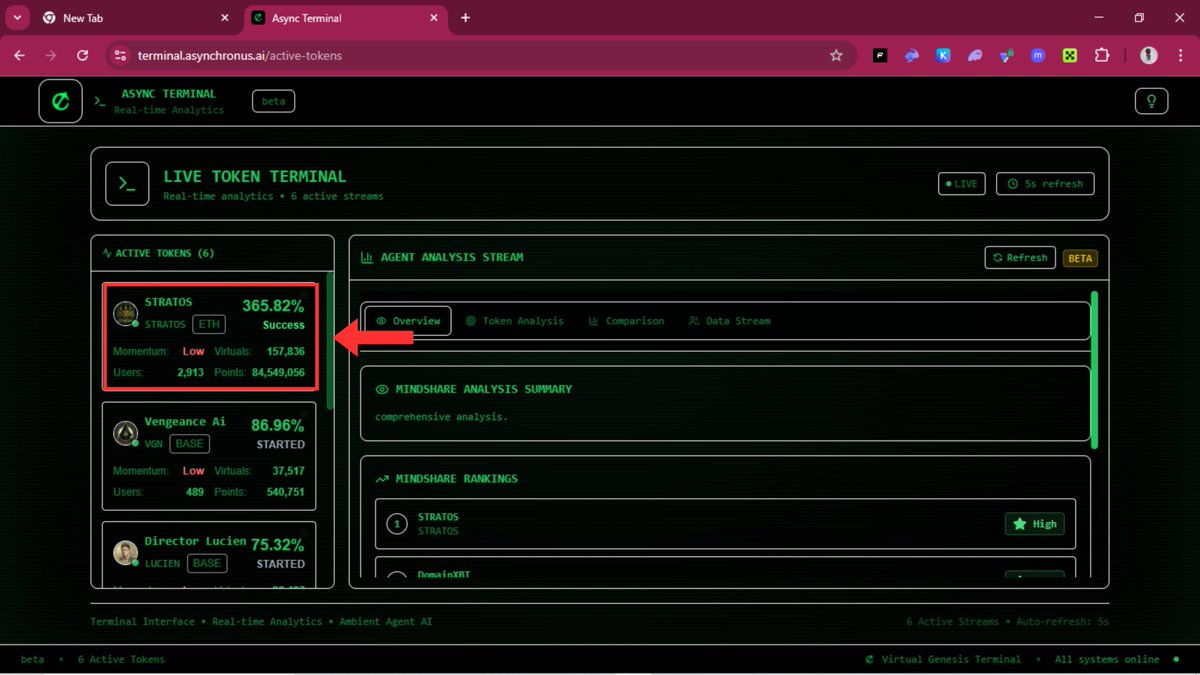Screen dimensions: 1200x675
Task: Click the rank 1 circle for STRATOS
Action: click(397, 524)
